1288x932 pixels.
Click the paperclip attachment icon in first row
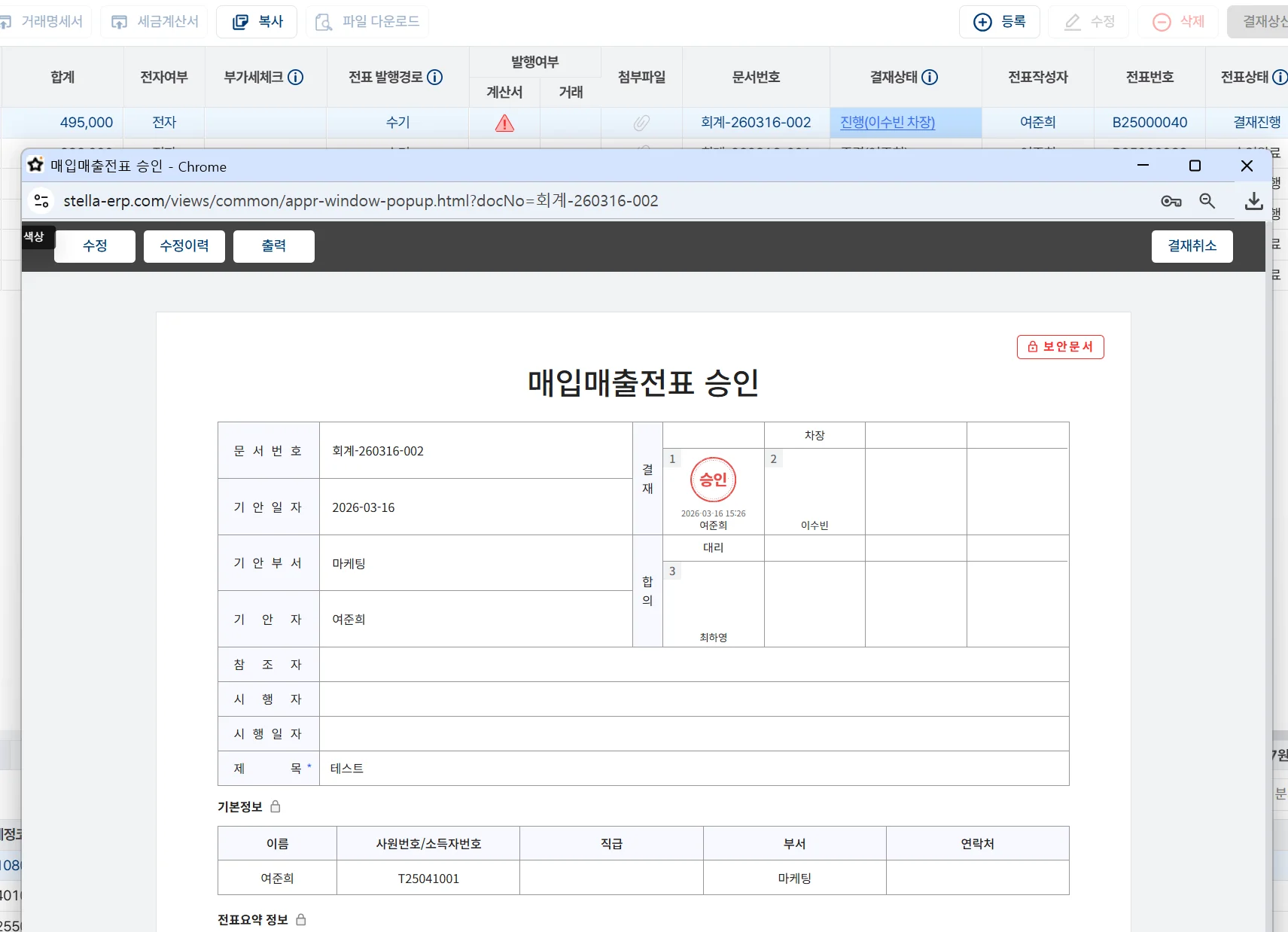pyautogui.click(x=641, y=123)
